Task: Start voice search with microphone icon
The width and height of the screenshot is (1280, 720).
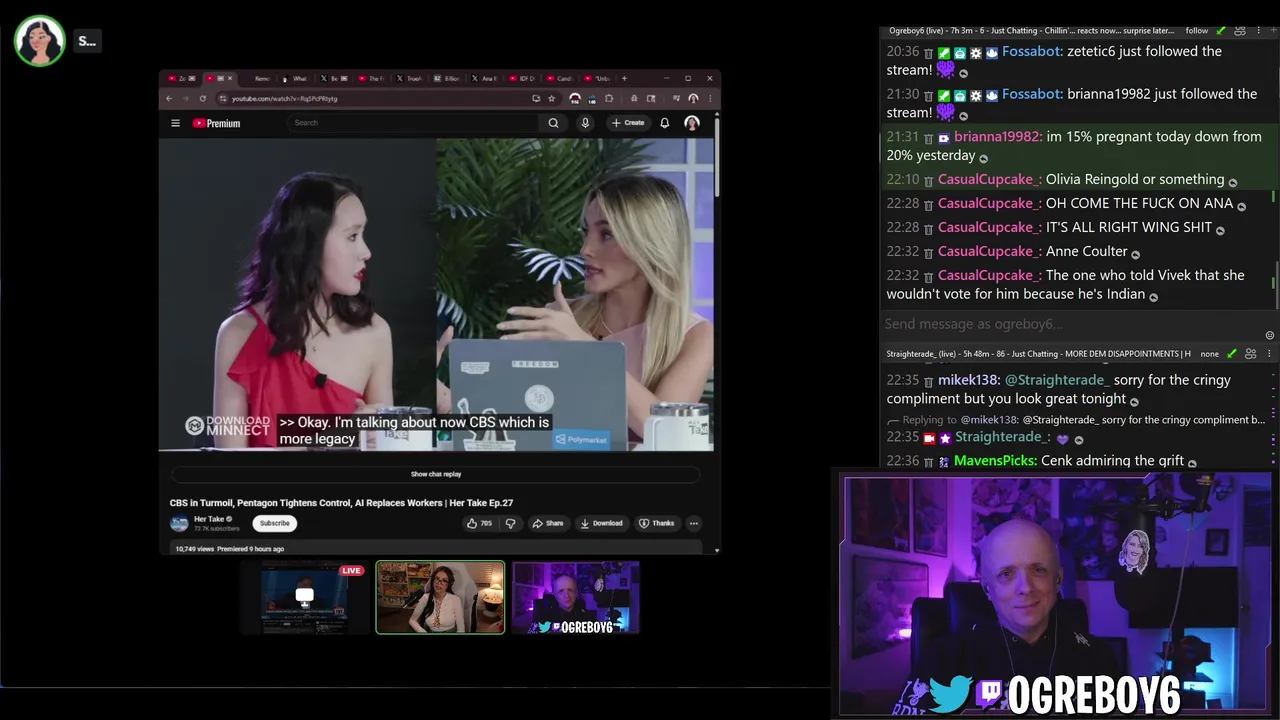Action: [x=585, y=123]
